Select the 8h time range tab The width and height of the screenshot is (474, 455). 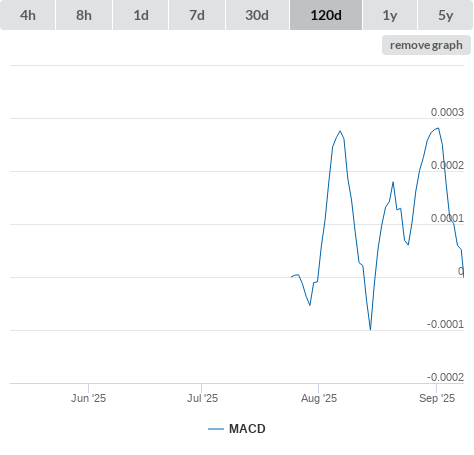84,15
